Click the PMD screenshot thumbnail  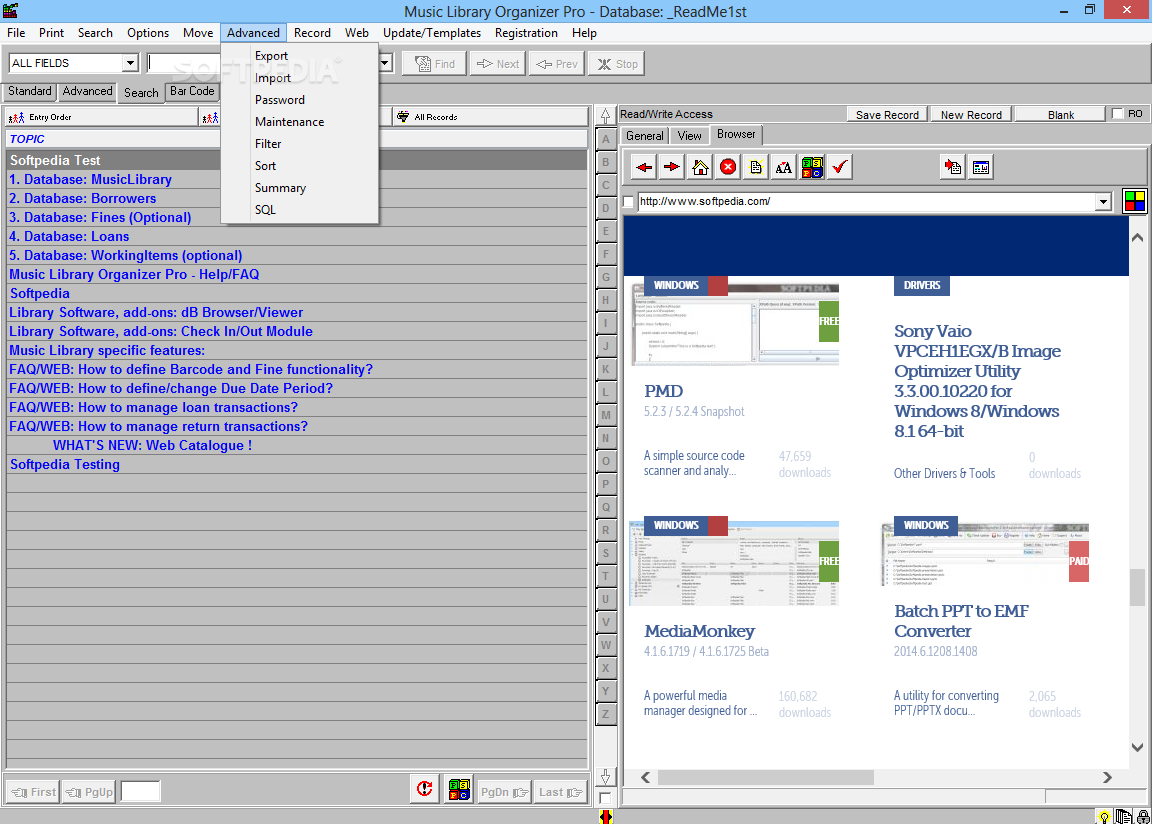point(735,322)
